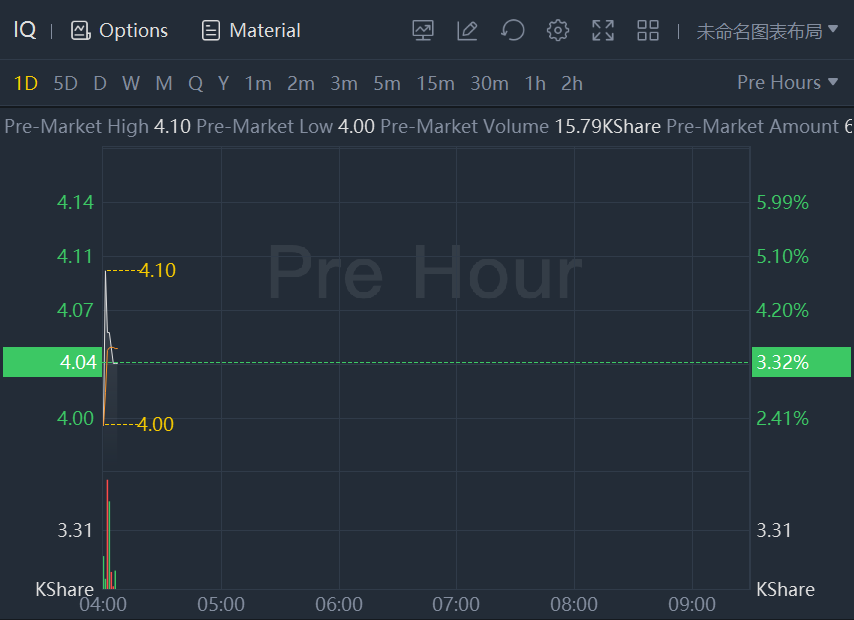The image size is (854, 620).
Task: Open chart settings gear icon
Action: [x=558, y=31]
